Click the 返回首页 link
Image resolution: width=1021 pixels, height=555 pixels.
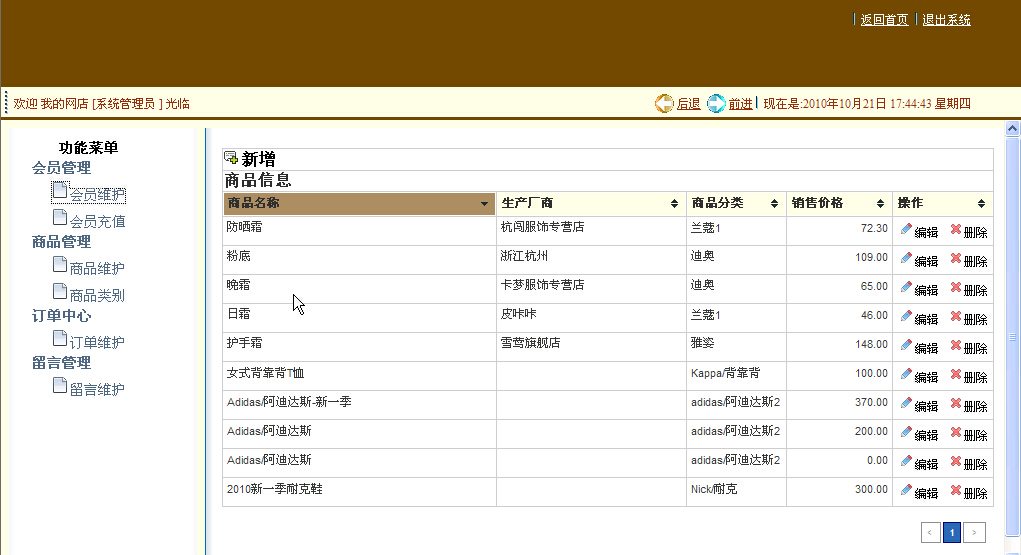[884, 20]
